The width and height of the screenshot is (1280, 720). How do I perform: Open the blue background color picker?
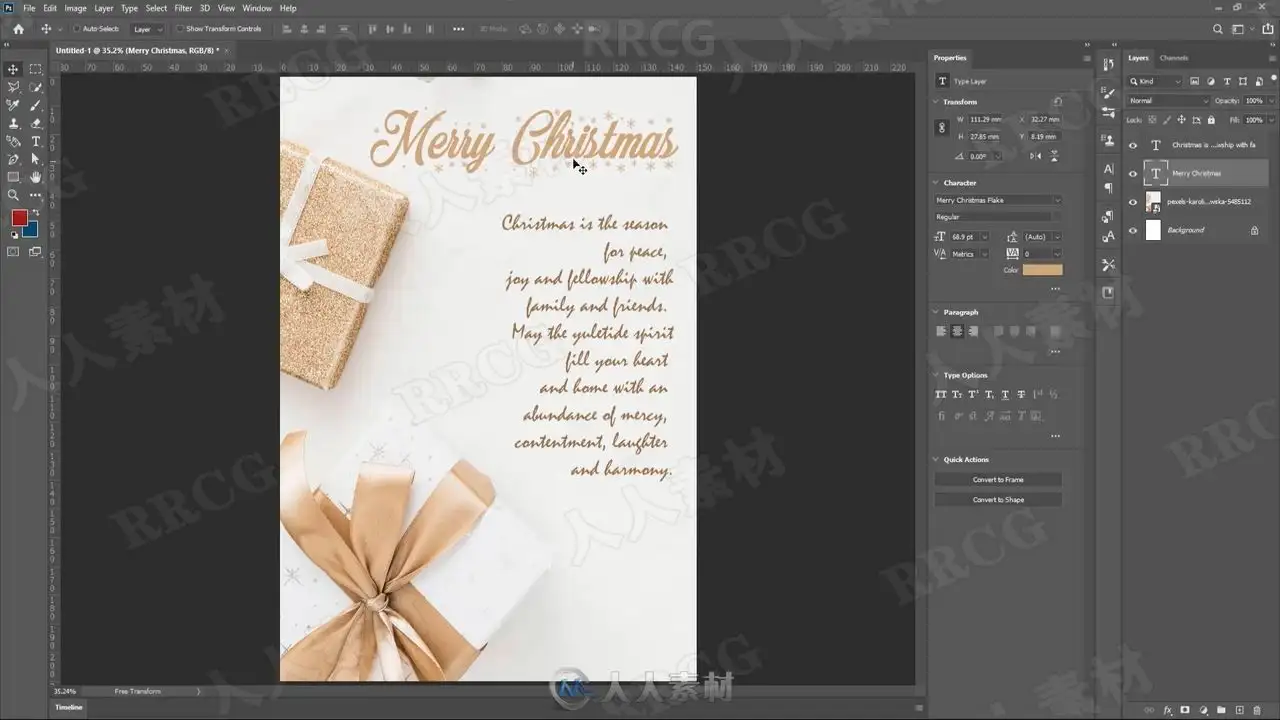pyautogui.click(x=32, y=231)
